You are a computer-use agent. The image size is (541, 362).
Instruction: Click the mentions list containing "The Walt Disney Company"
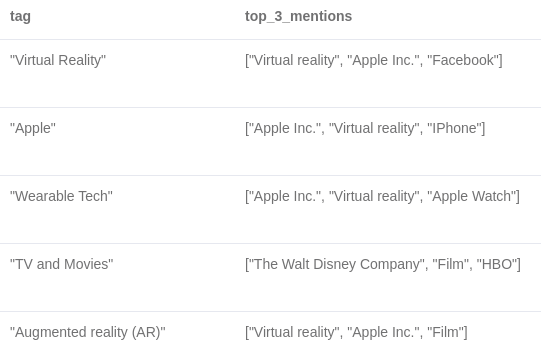coord(383,264)
